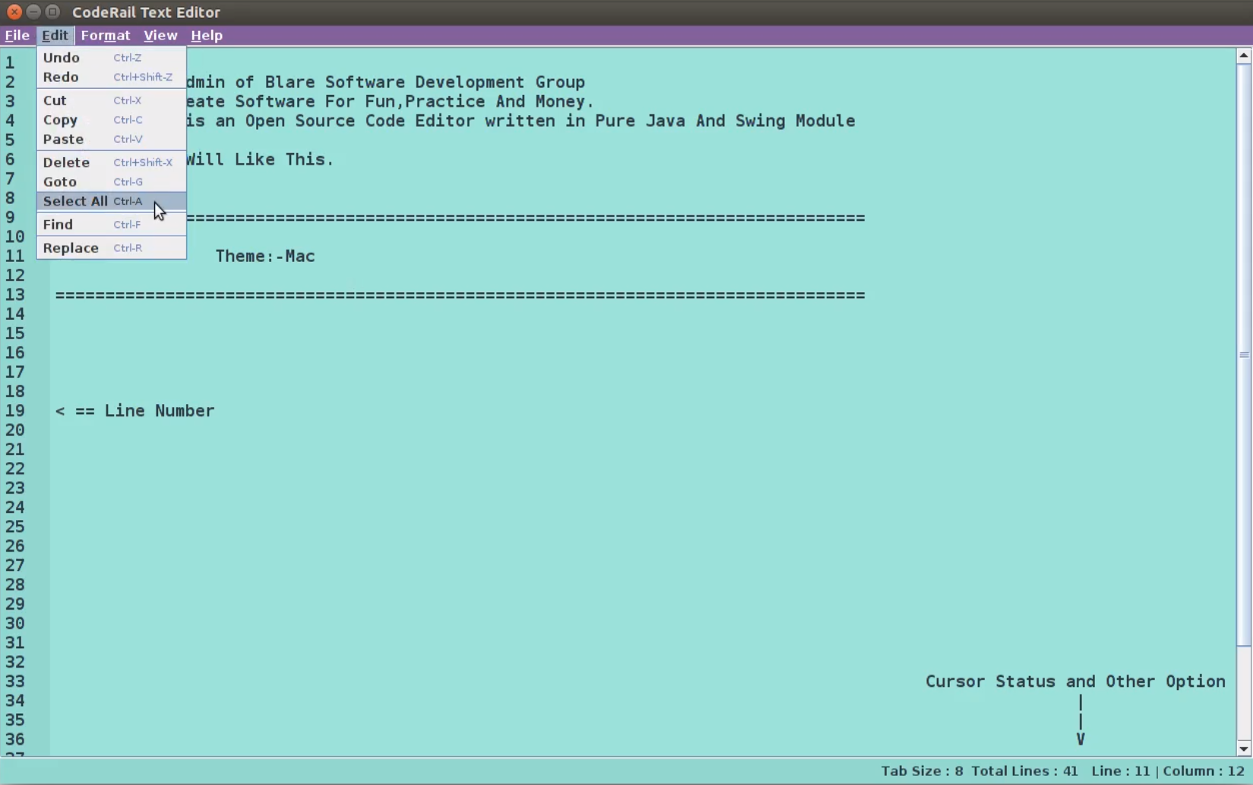Click the 'Theme:-Mac' text line
Image resolution: width=1253 pixels, height=785 pixels.
[265, 256]
